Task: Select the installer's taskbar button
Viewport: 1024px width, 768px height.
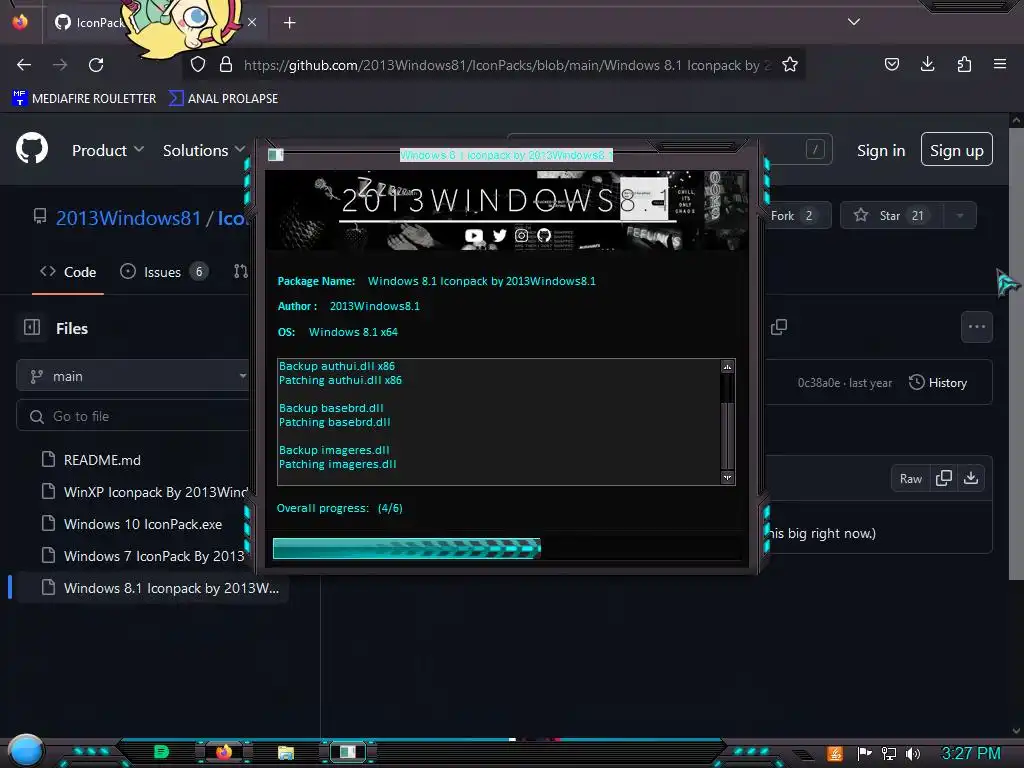Action: [x=347, y=752]
